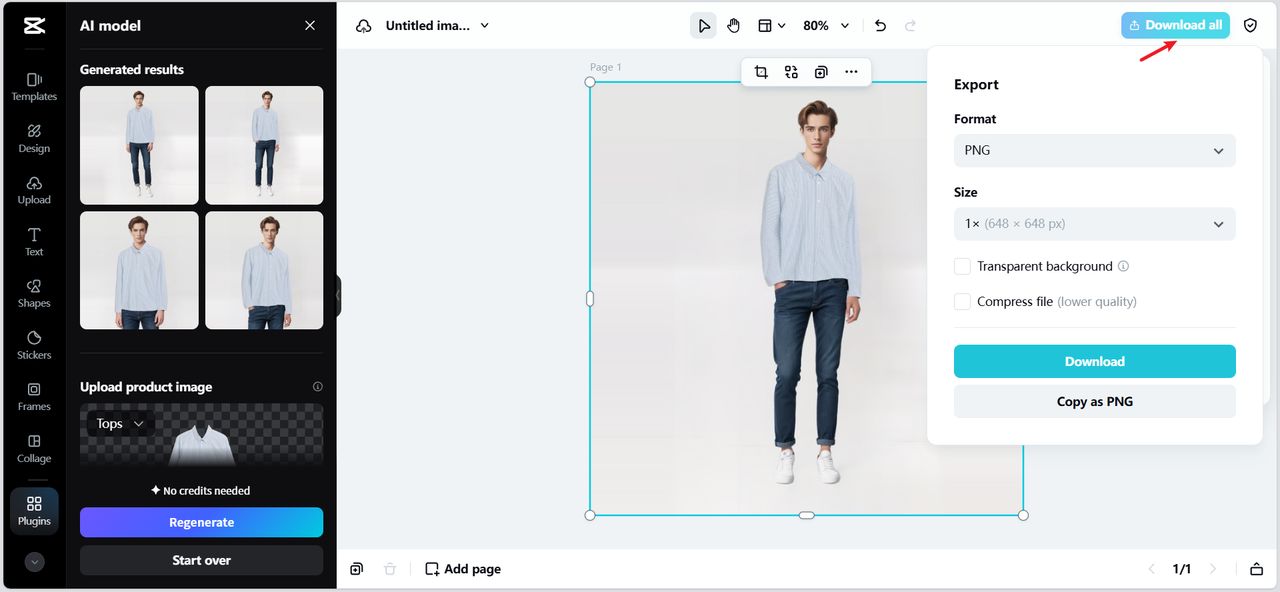Click the delete page trash icon

[x=390, y=569]
